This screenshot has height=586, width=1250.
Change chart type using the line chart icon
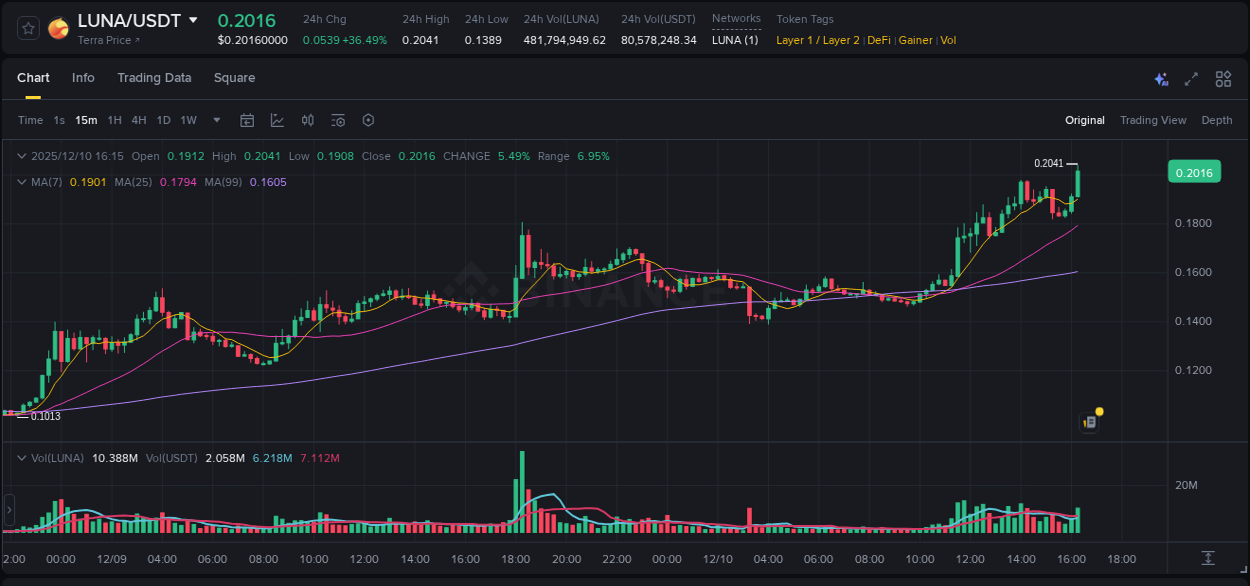click(276, 120)
